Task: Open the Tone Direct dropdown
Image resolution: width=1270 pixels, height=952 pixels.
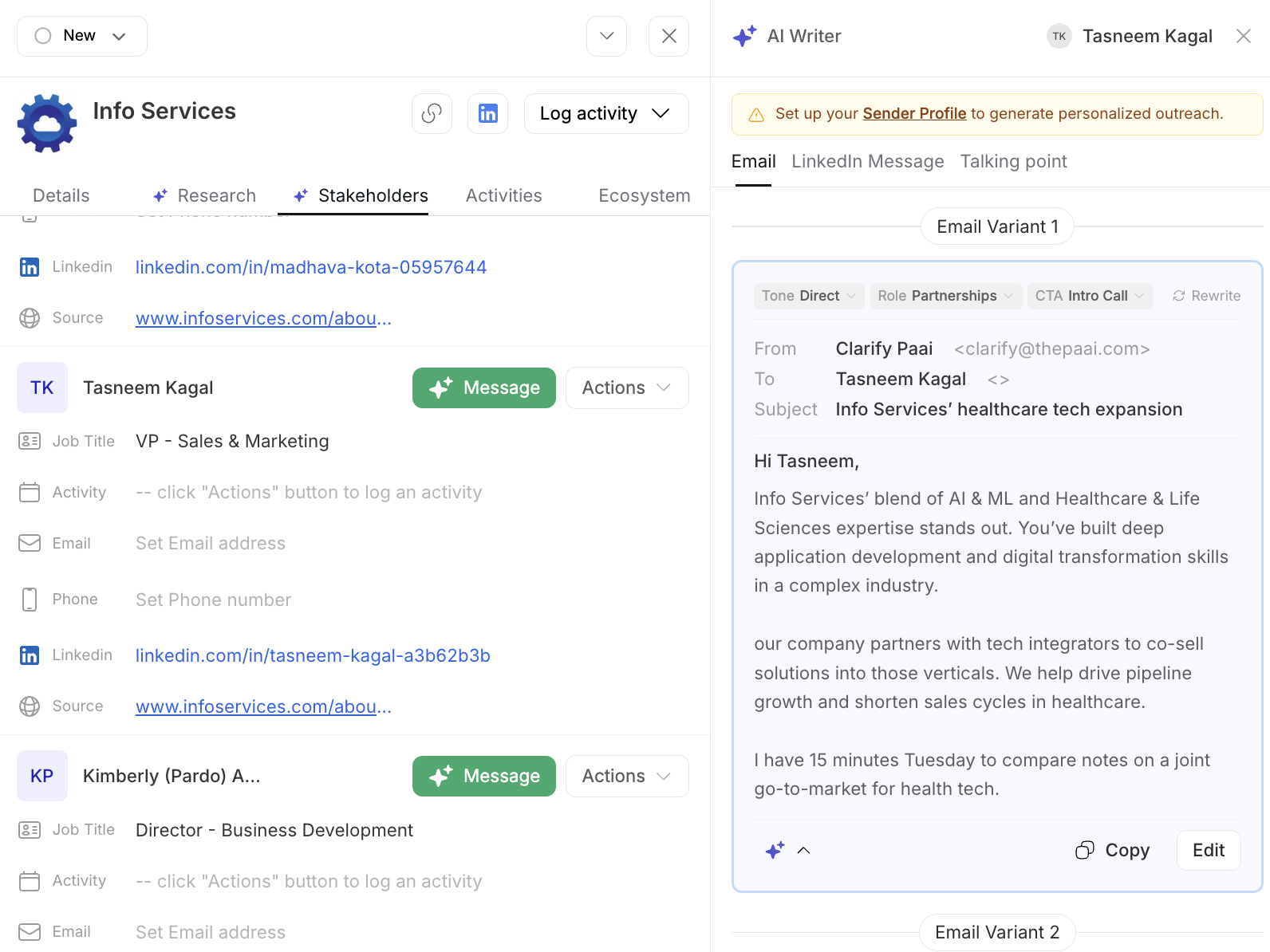Action: [809, 296]
